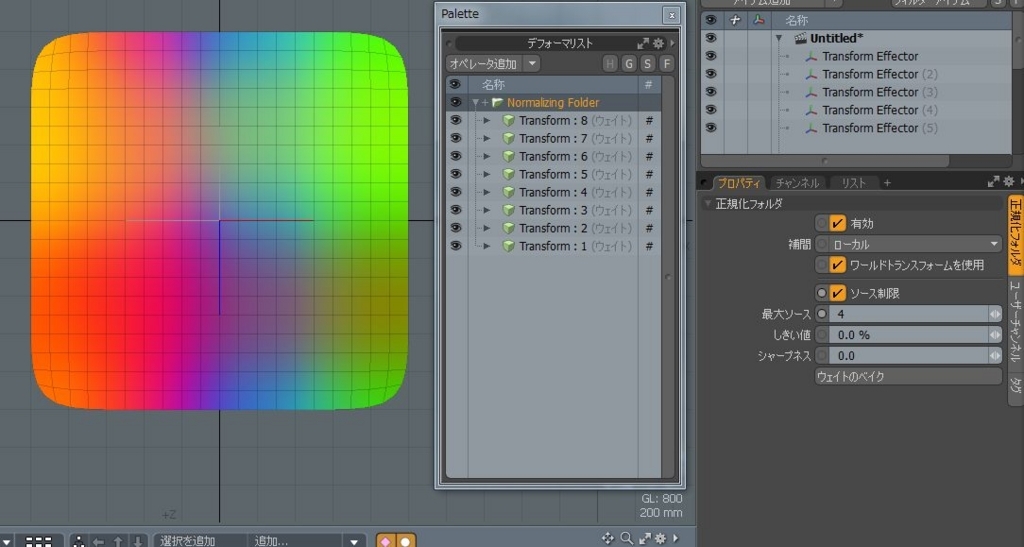Expand the Transform : 6 item
This screenshot has height=547, width=1024.
pyautogui.click(x=487, y=157)
